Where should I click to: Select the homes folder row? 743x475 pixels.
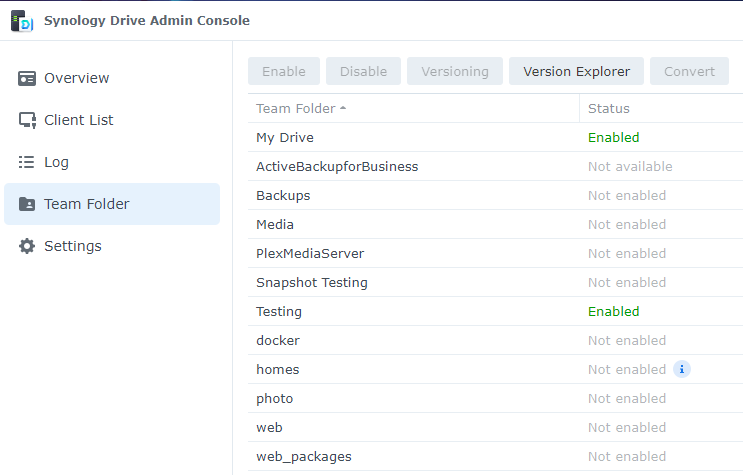coord(495,369)
